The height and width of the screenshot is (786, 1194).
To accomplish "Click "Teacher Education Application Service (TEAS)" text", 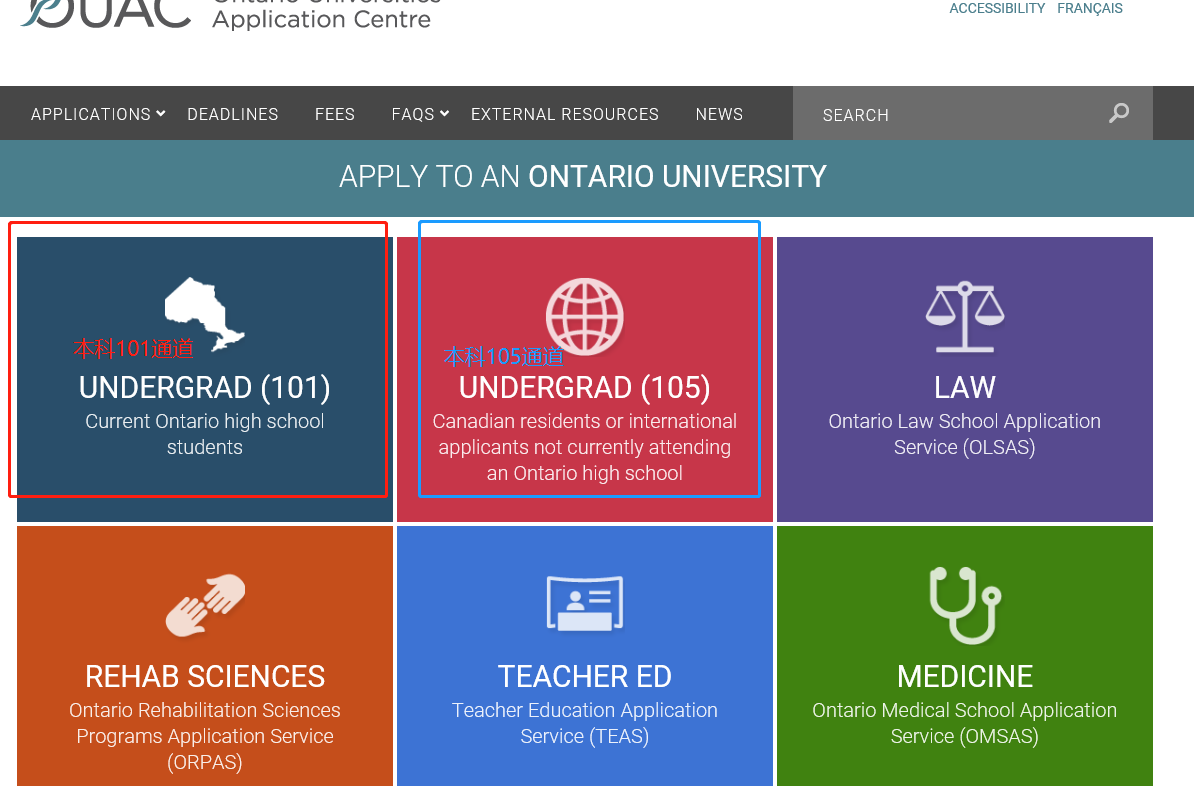I will click(585, 723).
